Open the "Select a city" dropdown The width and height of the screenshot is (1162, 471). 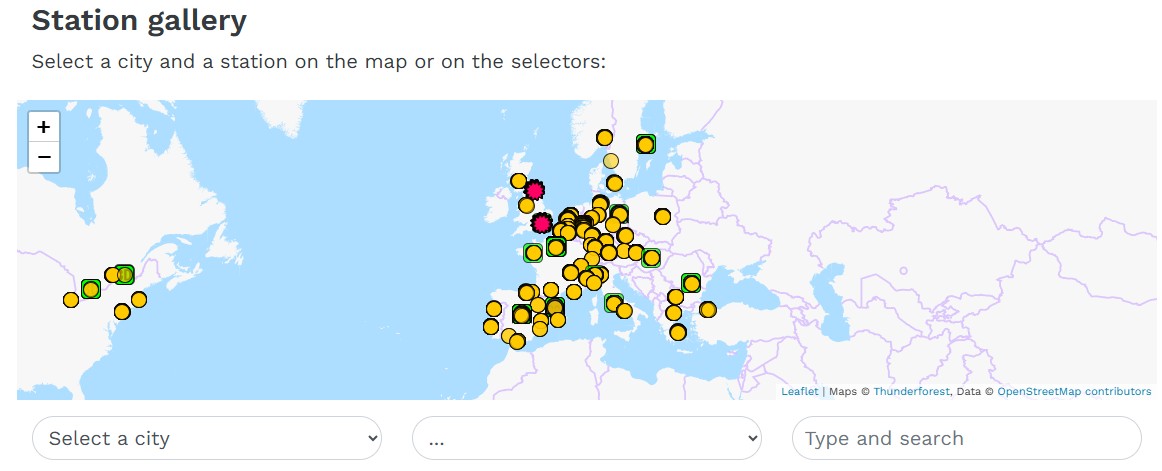pyautogui.click(x=207, y=438)
